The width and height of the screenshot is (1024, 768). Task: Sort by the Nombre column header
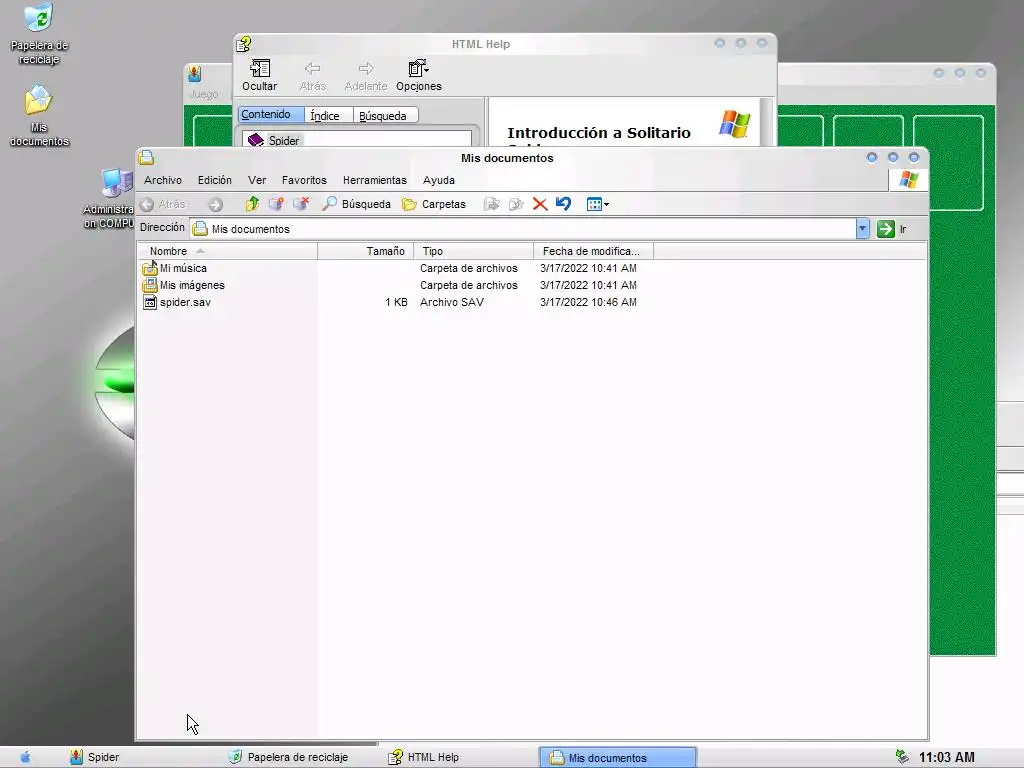pos(227,251)
